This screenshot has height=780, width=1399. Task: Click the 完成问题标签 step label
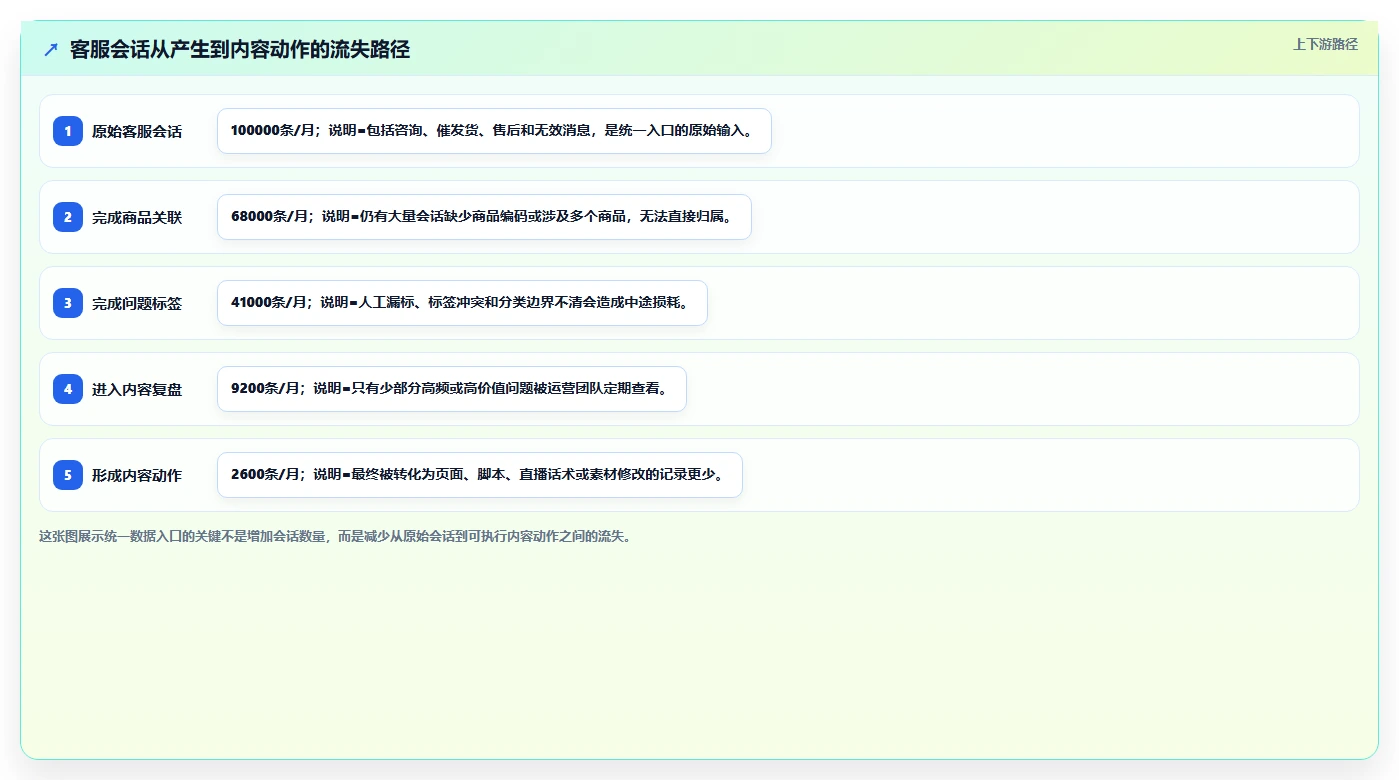[x=137, y=303]
